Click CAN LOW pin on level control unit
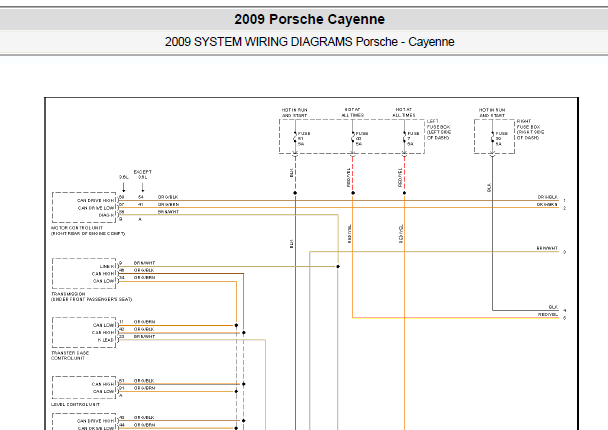The image size is (608, 430). coord(103,392)
